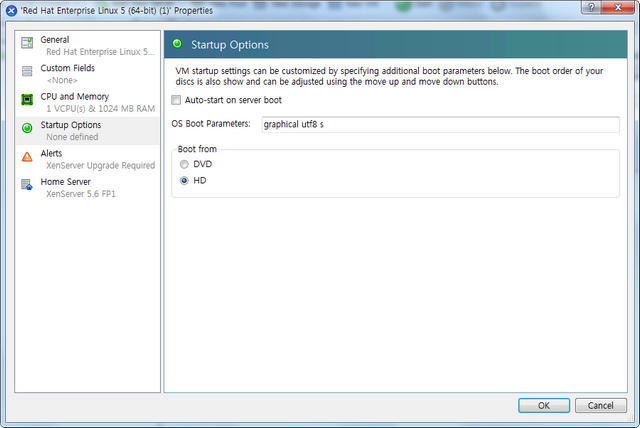The image size is (640, 428).
Task: Click the 'None defined' subtitle text
Action: tap(72, 137)
